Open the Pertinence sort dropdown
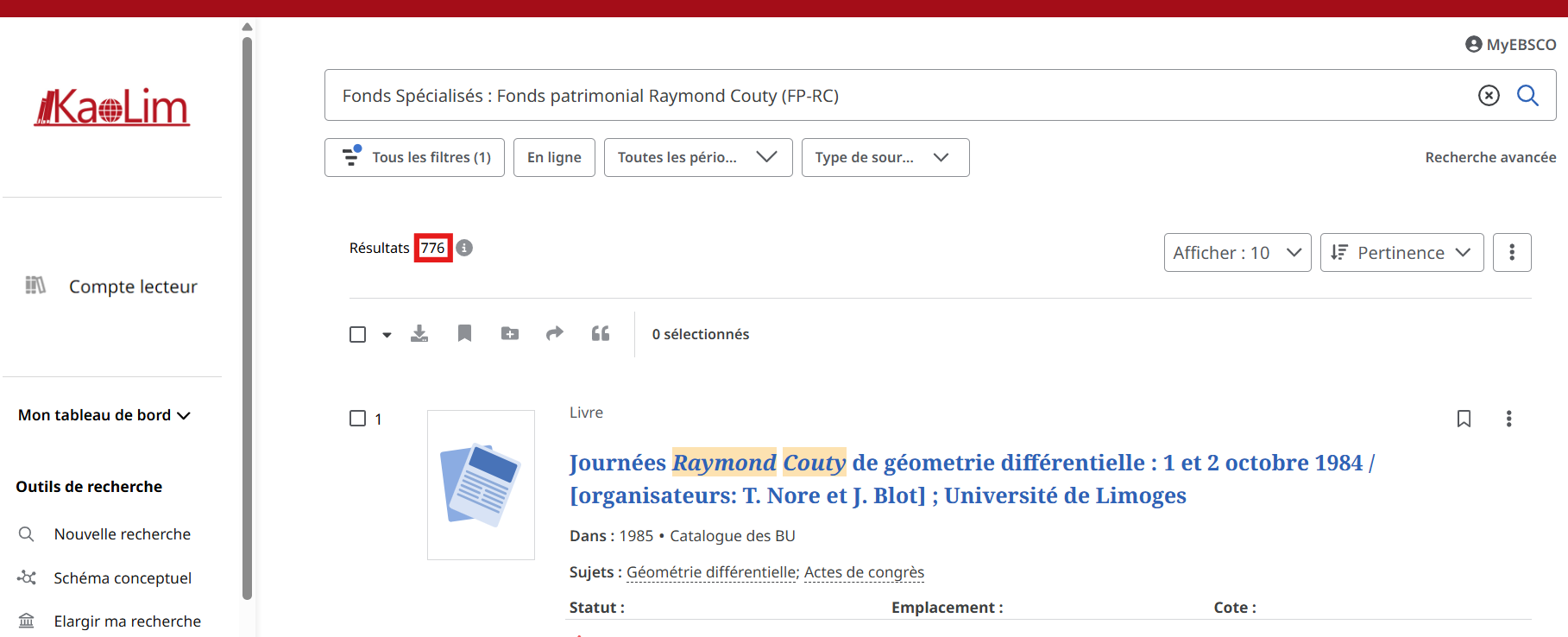1568x637 pixels. (x=1401, y=252)
